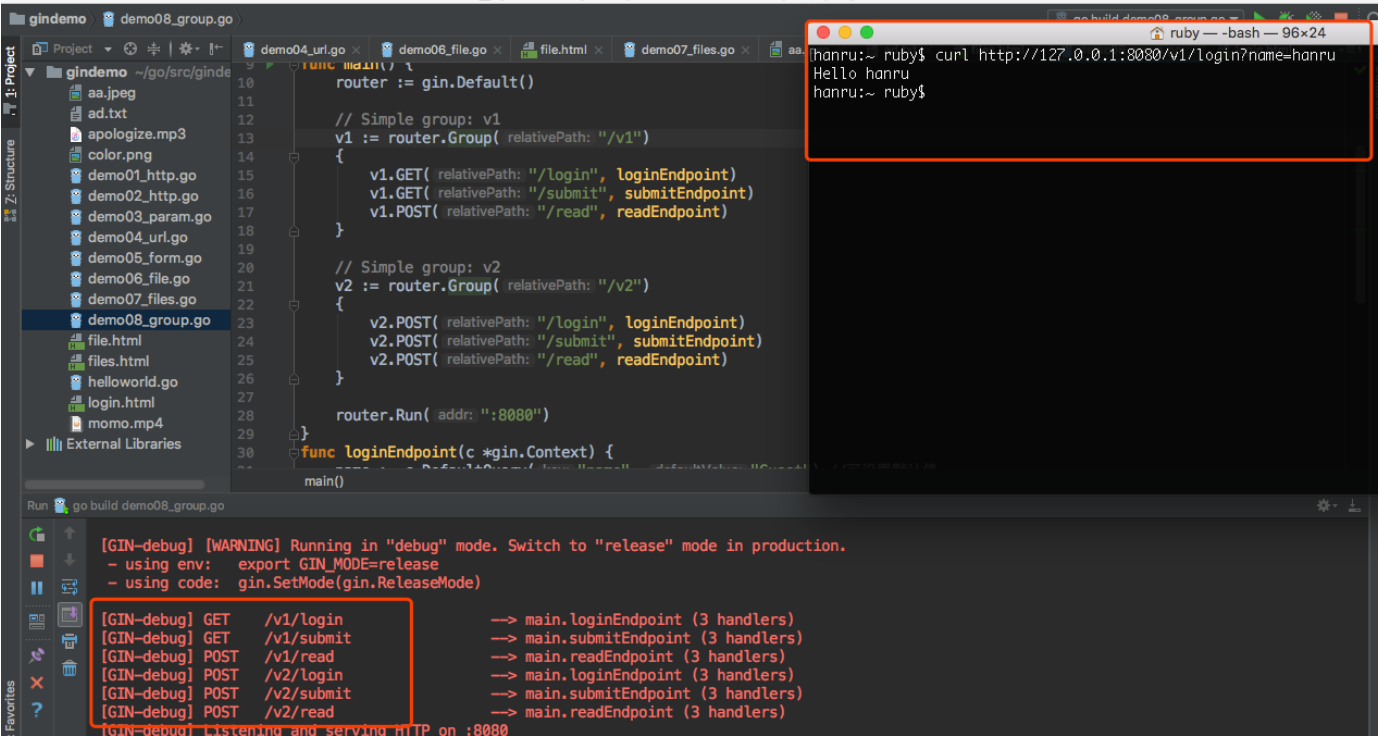Rerun the go build demo08_group.go process
Viewport: 1378px width, 736px height.
37,534
